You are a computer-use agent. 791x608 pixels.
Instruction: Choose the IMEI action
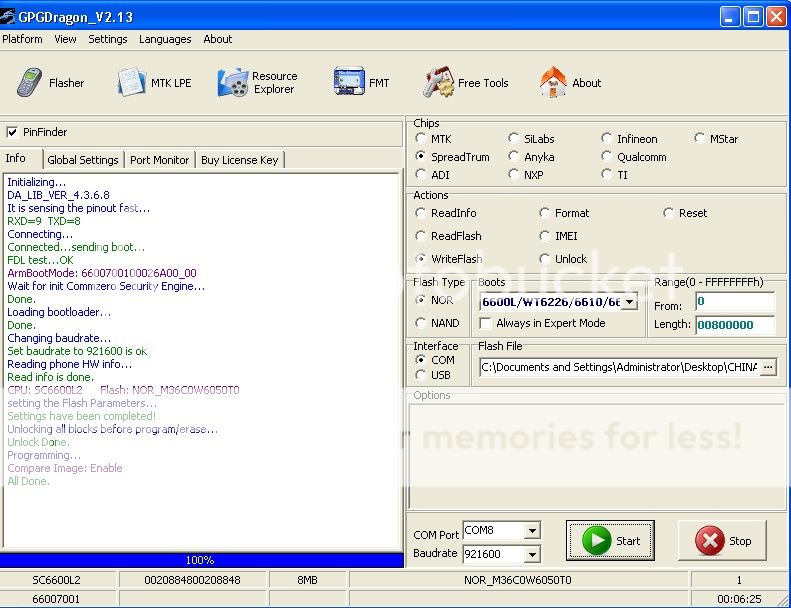point(544,236)
